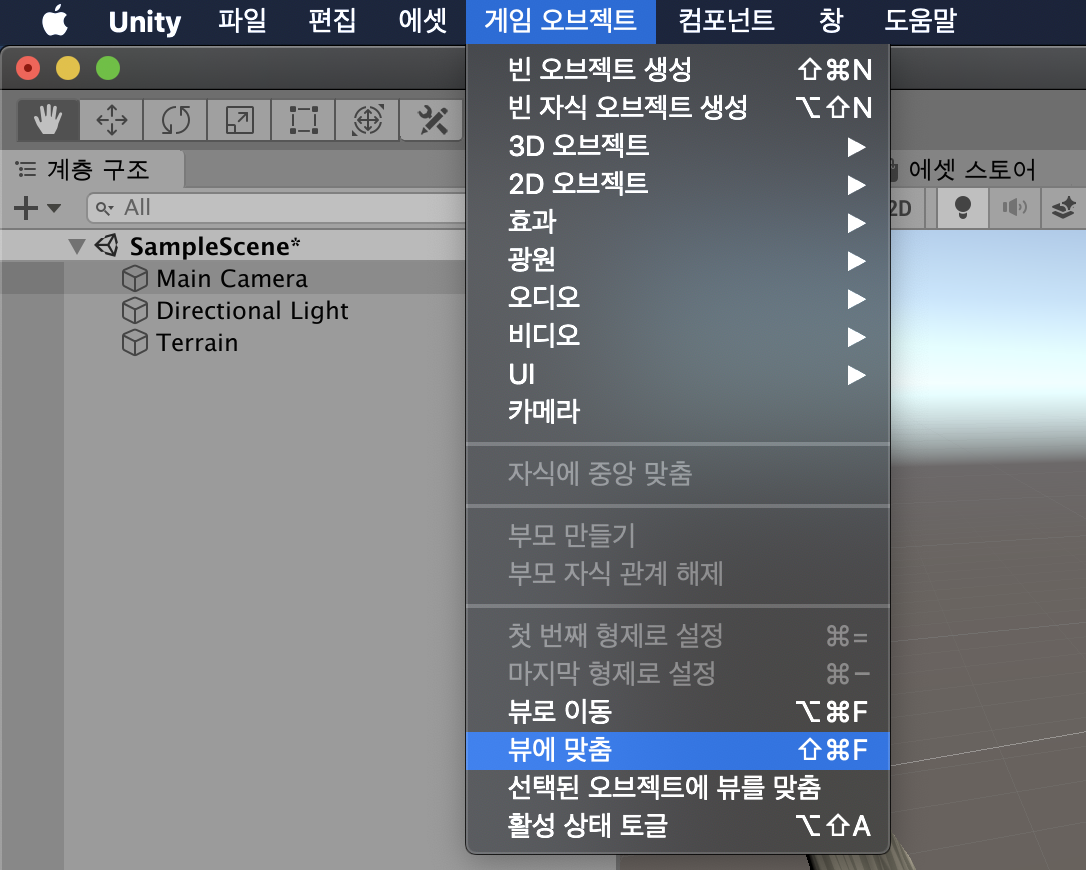The height and width of the screenshot is (870, 1086).
Task: Expand the 2D 오브젝트 submenu
Action: (677, 184)
